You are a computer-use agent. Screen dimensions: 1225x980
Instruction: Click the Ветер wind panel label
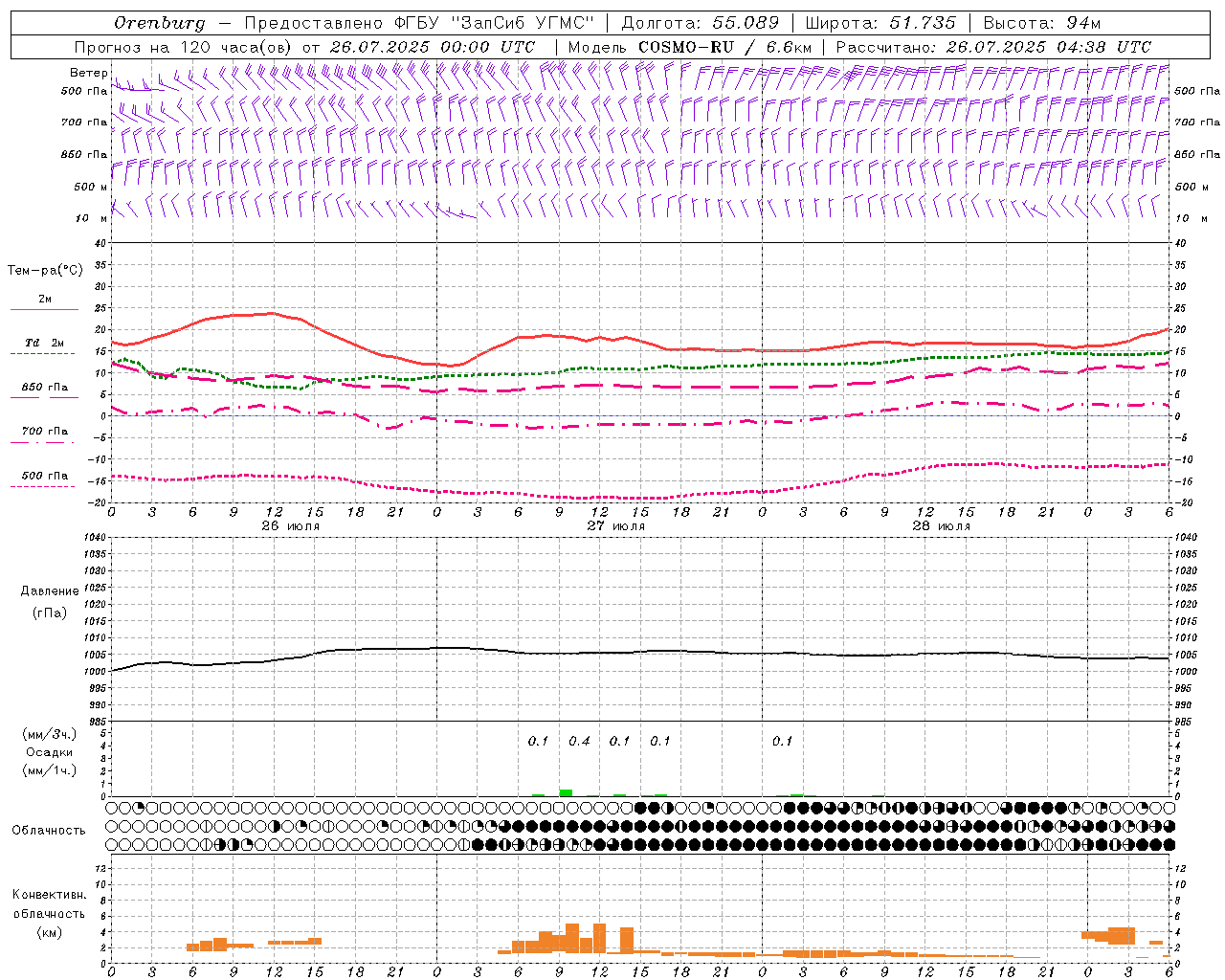88,73
